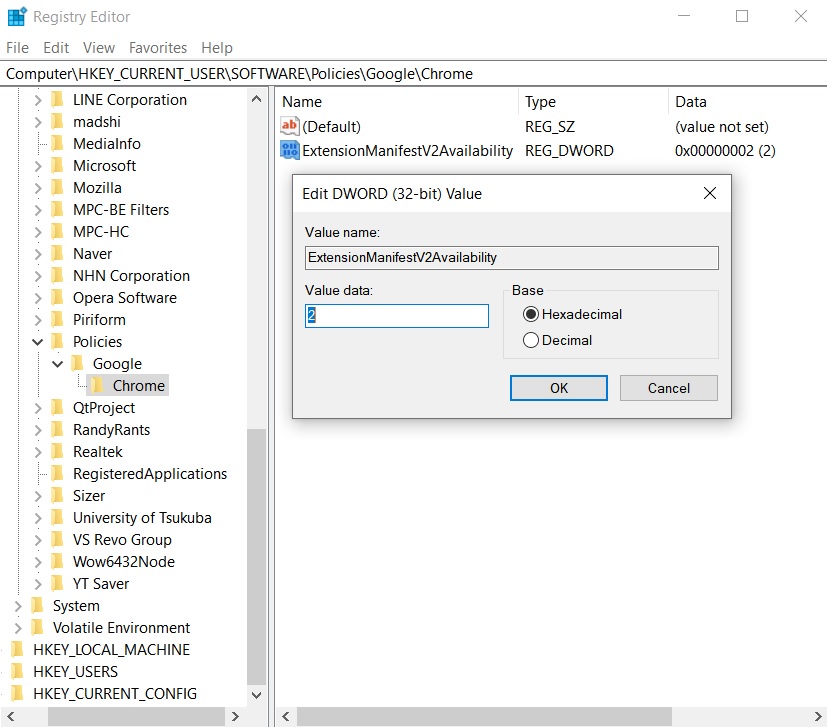
Task: Click the Value data input field
Action: pos(397,315)
